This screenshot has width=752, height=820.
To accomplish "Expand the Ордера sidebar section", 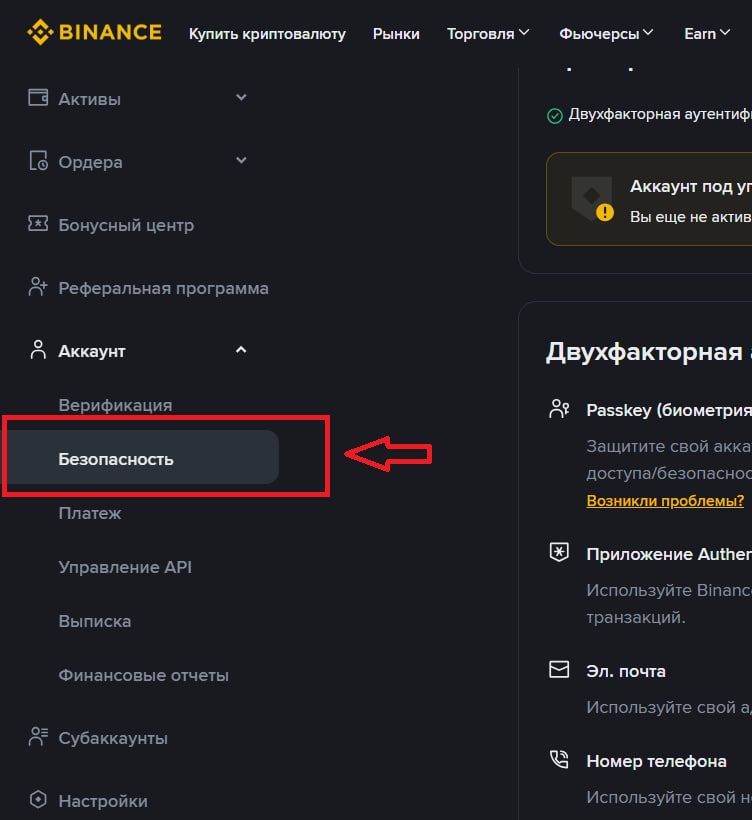I will point(241,160).
